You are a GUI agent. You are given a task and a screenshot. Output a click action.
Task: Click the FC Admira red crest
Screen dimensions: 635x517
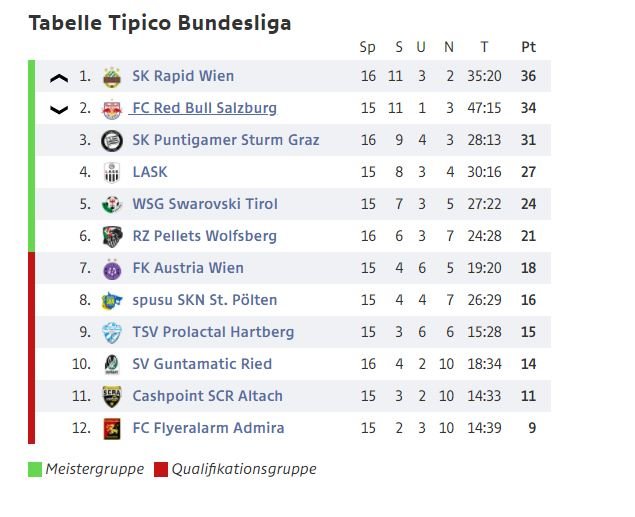click(112, 429)
